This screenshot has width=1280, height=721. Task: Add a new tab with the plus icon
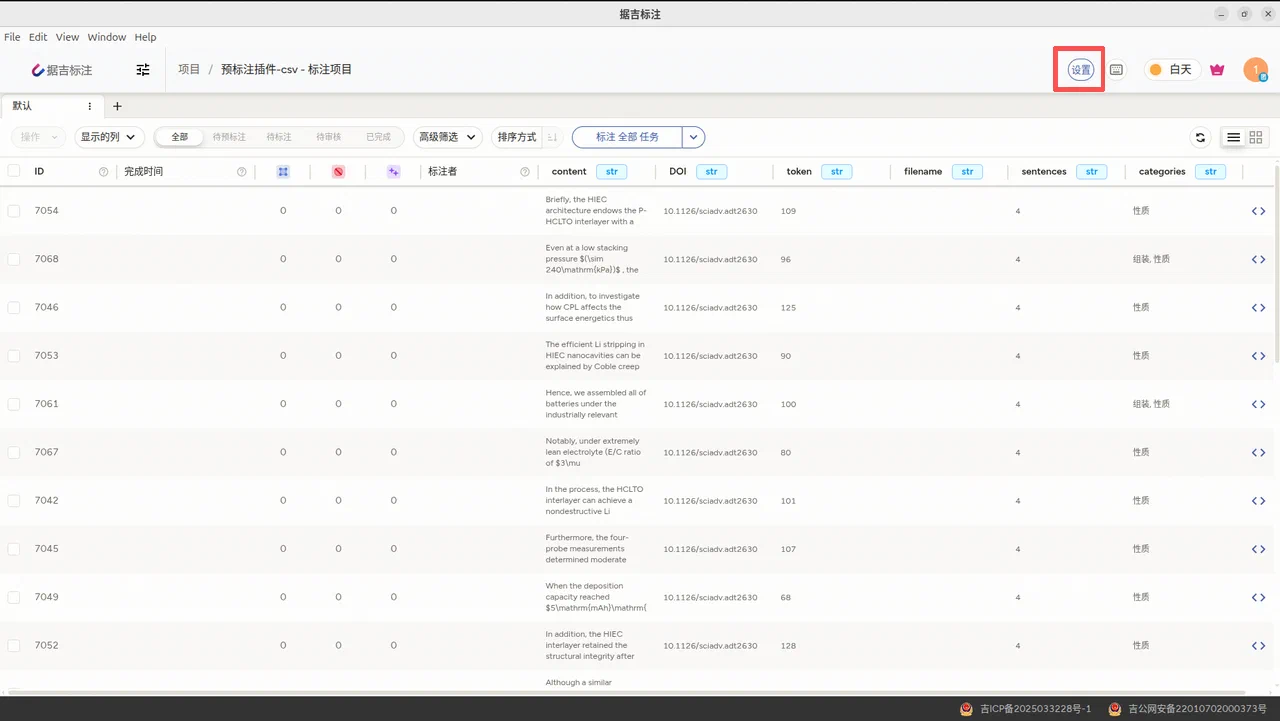coord(117,106)
